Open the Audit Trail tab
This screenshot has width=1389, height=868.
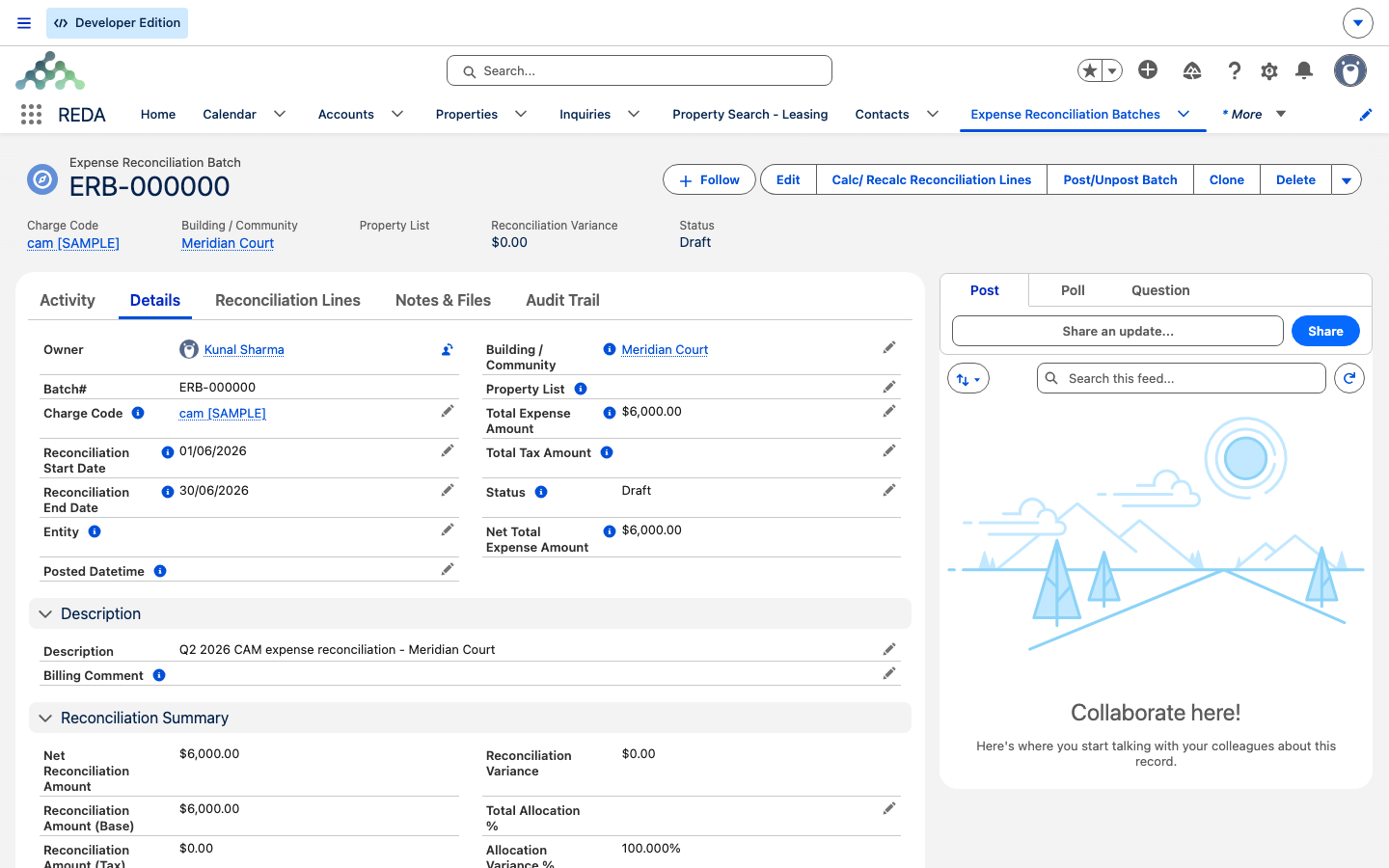click(x=562, y=300)
